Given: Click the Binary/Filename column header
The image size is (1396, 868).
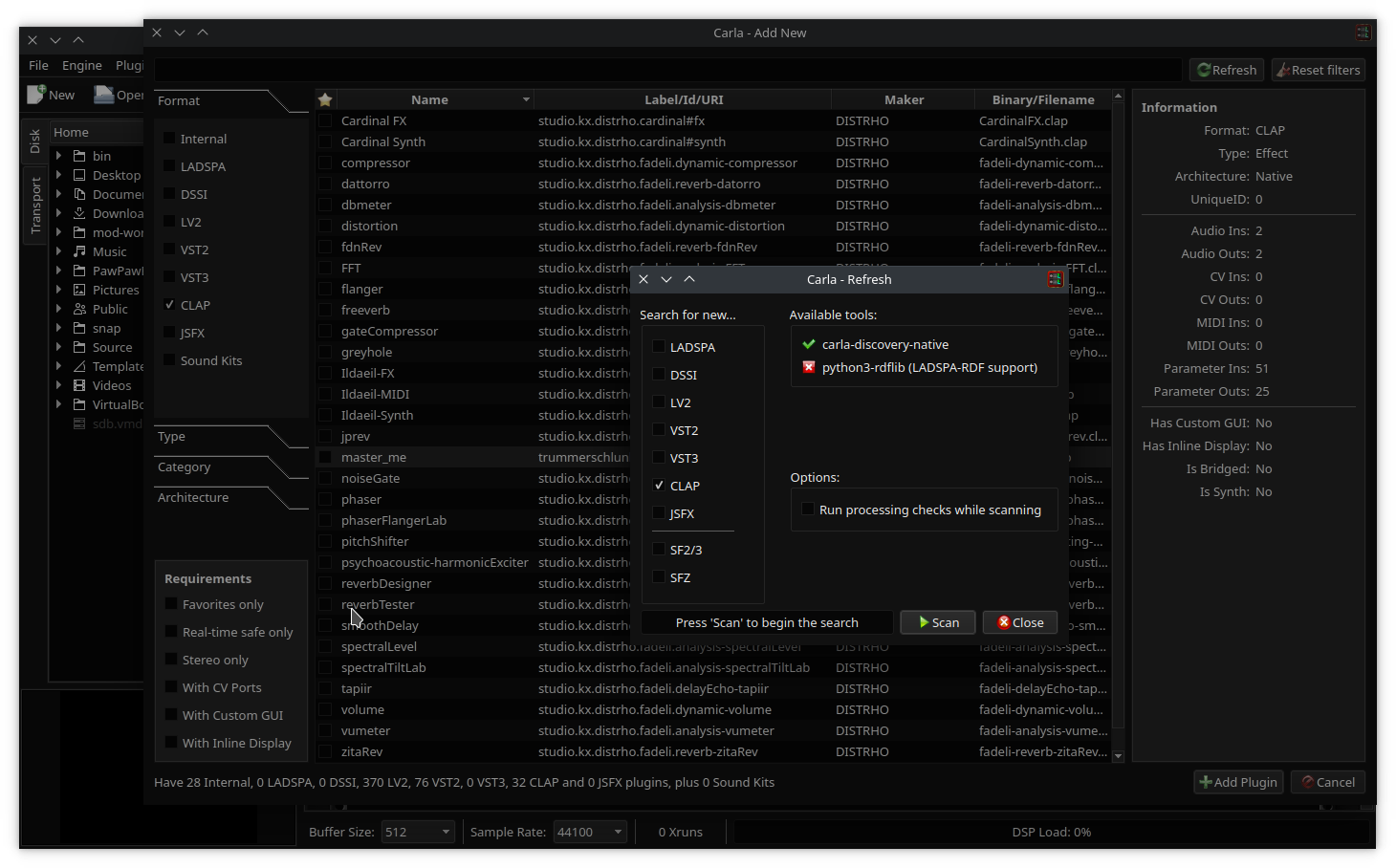Looking at the screenshot, I should click(x=1043, y=99).
